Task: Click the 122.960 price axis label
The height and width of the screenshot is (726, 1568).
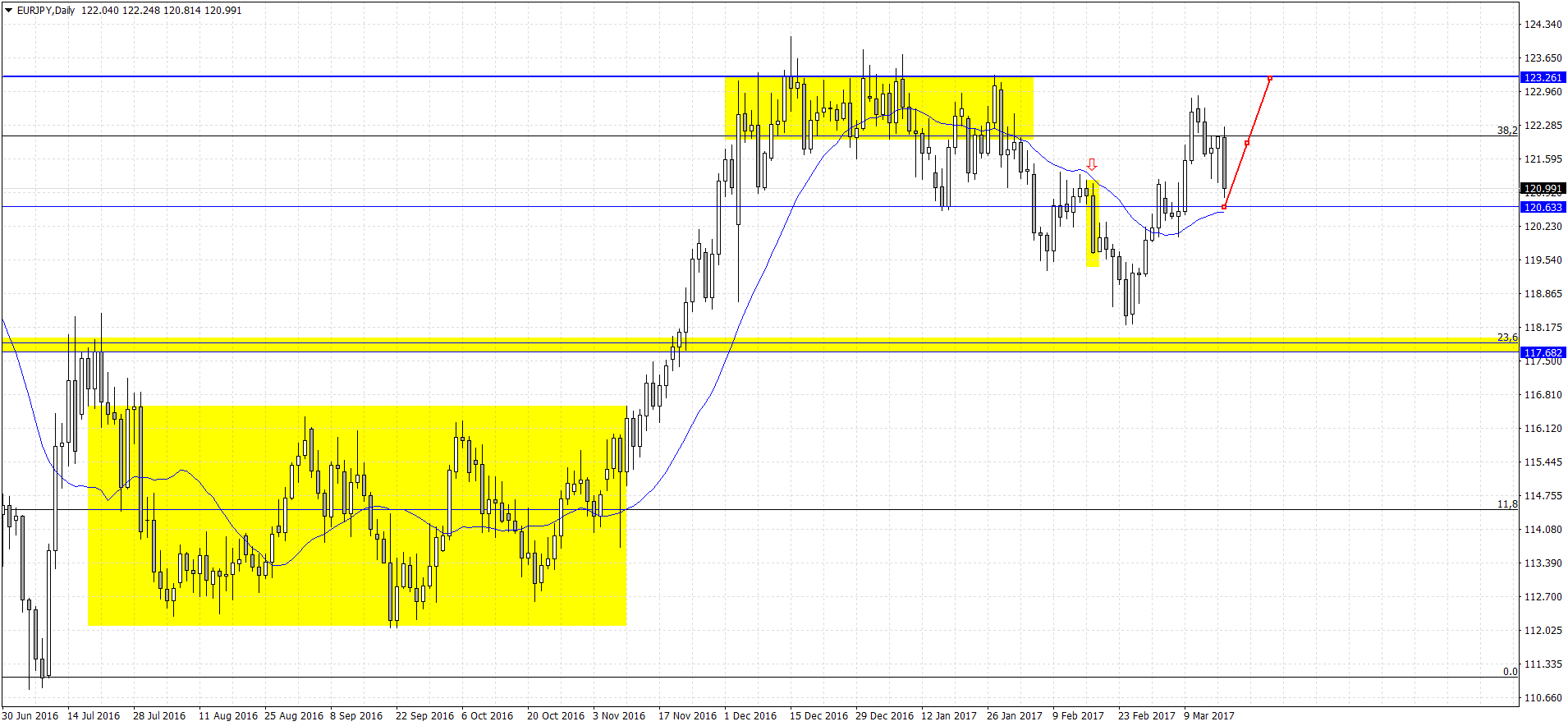Action: pyautogui.click(x=1543, y=92)
